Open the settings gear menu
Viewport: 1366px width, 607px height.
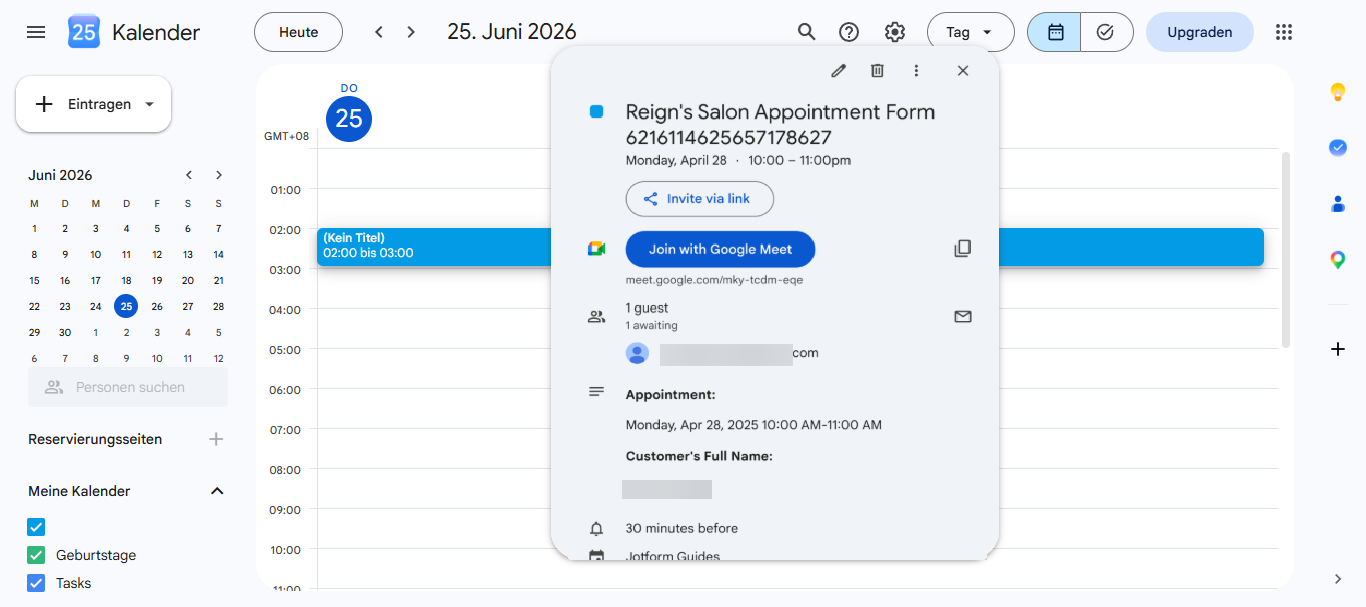(x=895, y=32)
